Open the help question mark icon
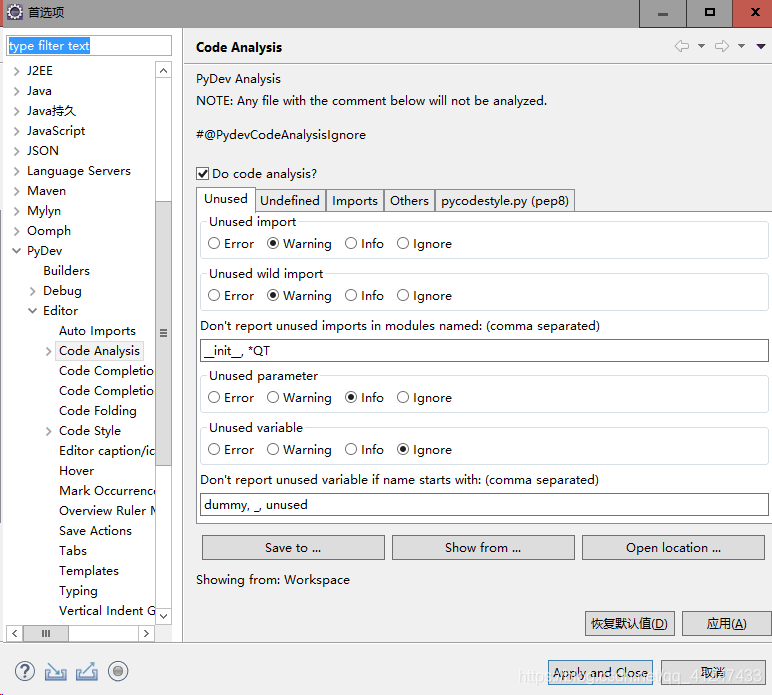Screen dimensions: 772x695 (25, 671)
